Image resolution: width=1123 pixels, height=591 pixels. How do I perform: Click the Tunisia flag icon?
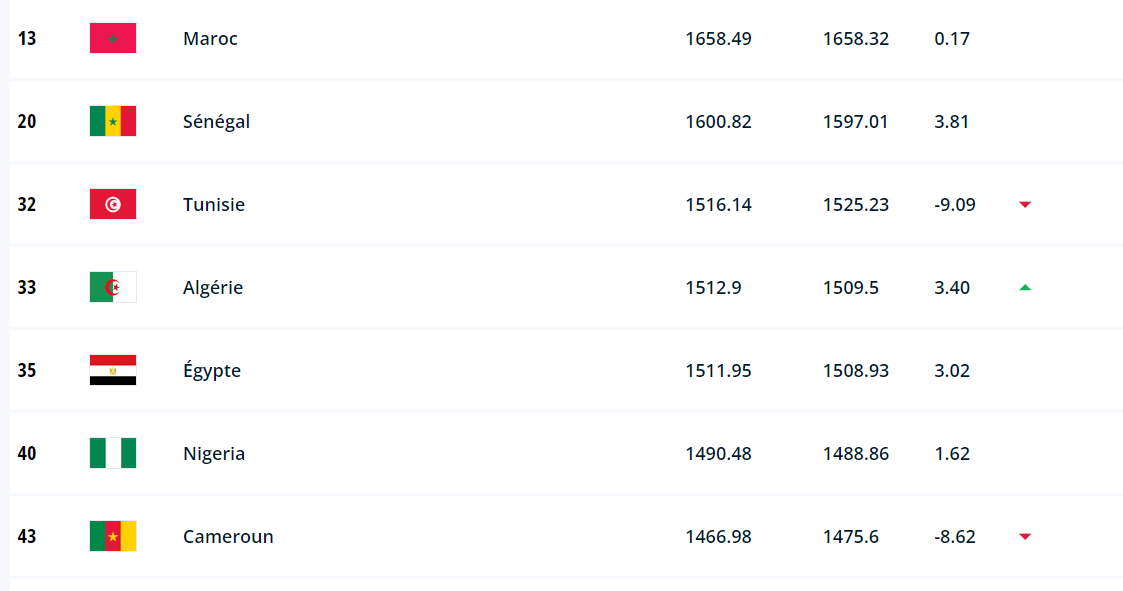[113, 205]
